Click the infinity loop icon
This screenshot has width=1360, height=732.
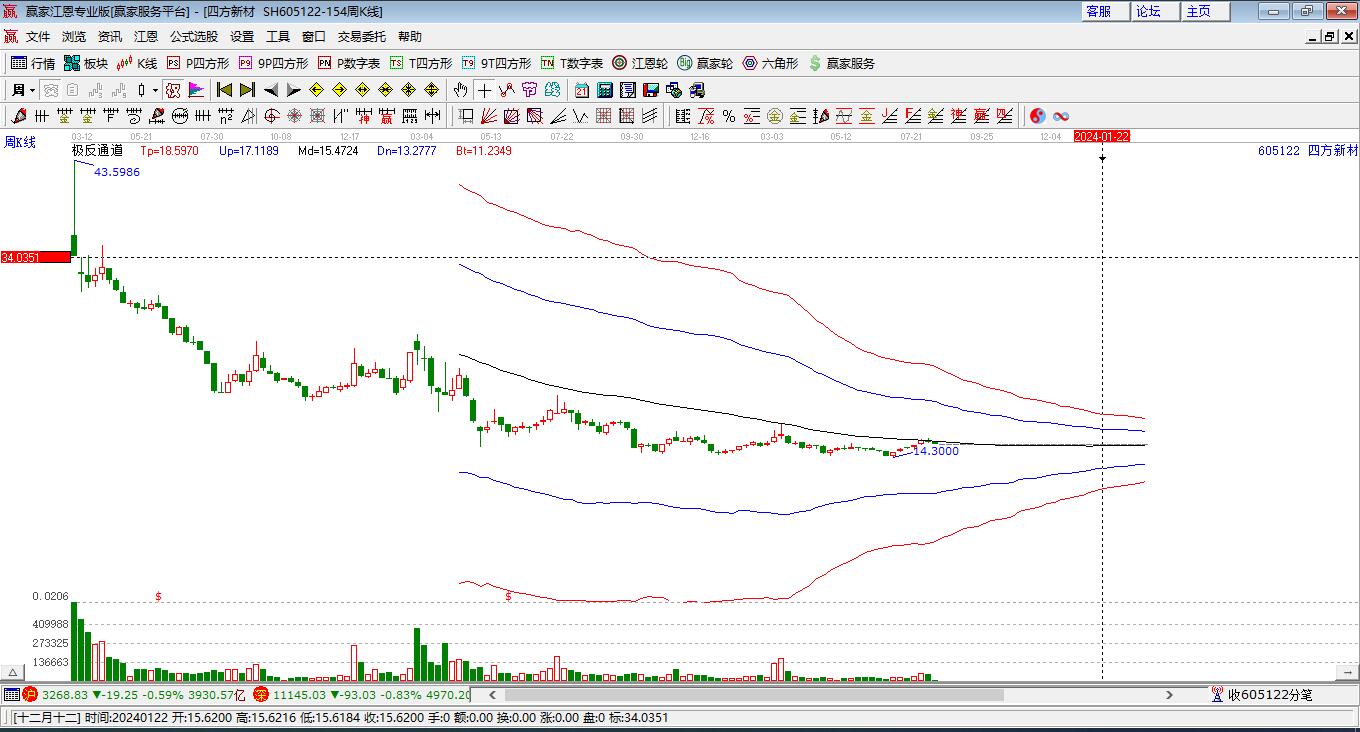tap(1061, 116)
